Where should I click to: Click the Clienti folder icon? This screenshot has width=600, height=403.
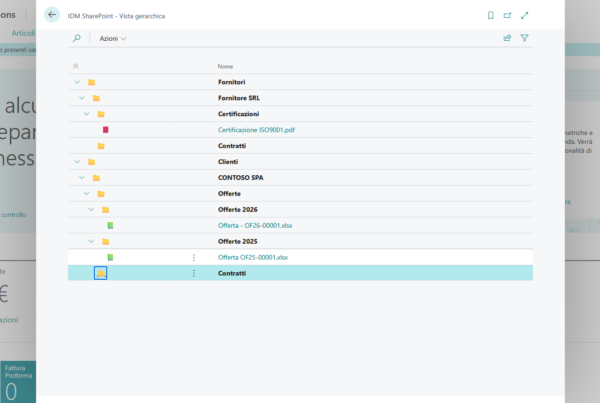(91, 162)
